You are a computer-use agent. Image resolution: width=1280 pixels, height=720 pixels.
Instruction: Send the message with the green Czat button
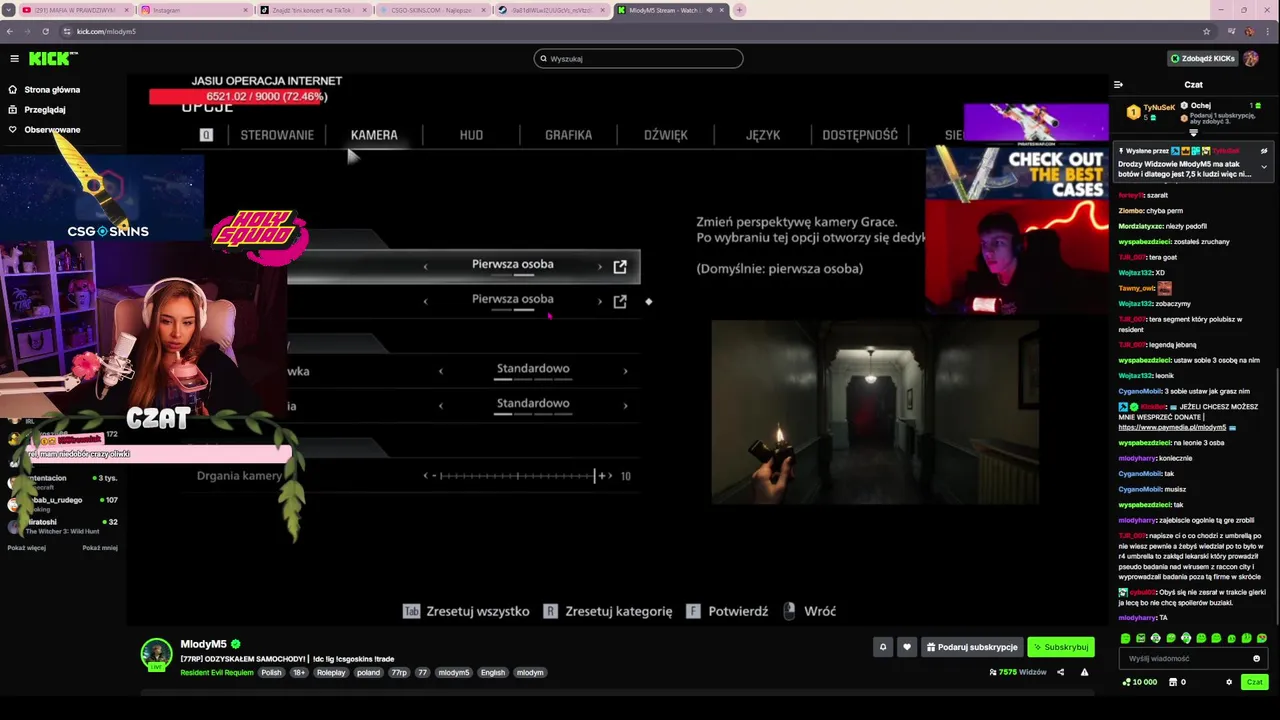tap(1254, 682)
